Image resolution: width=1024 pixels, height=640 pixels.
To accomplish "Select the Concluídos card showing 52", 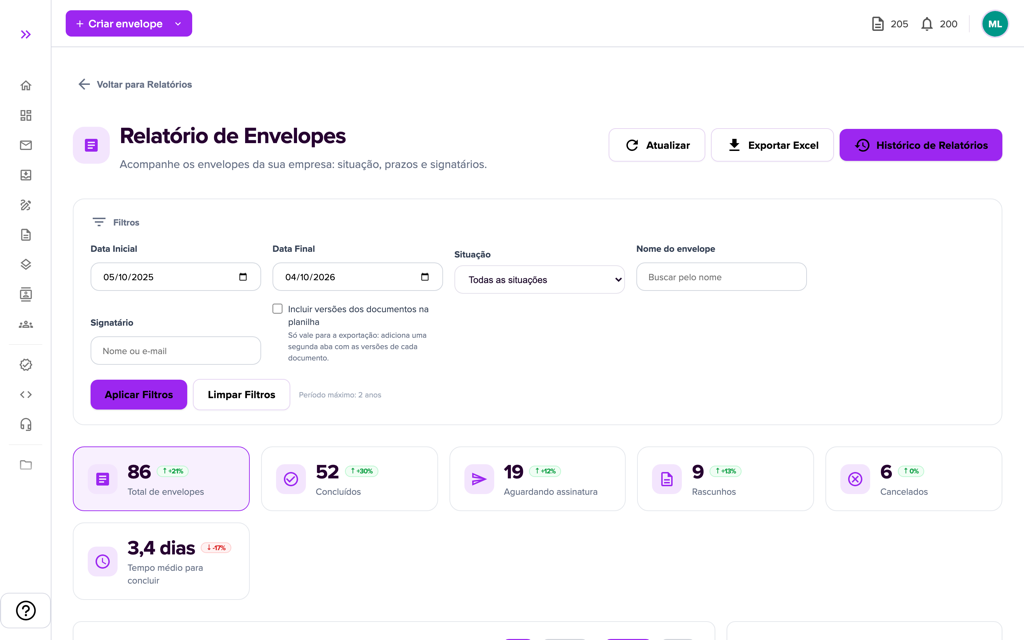I will click(349, 479).
